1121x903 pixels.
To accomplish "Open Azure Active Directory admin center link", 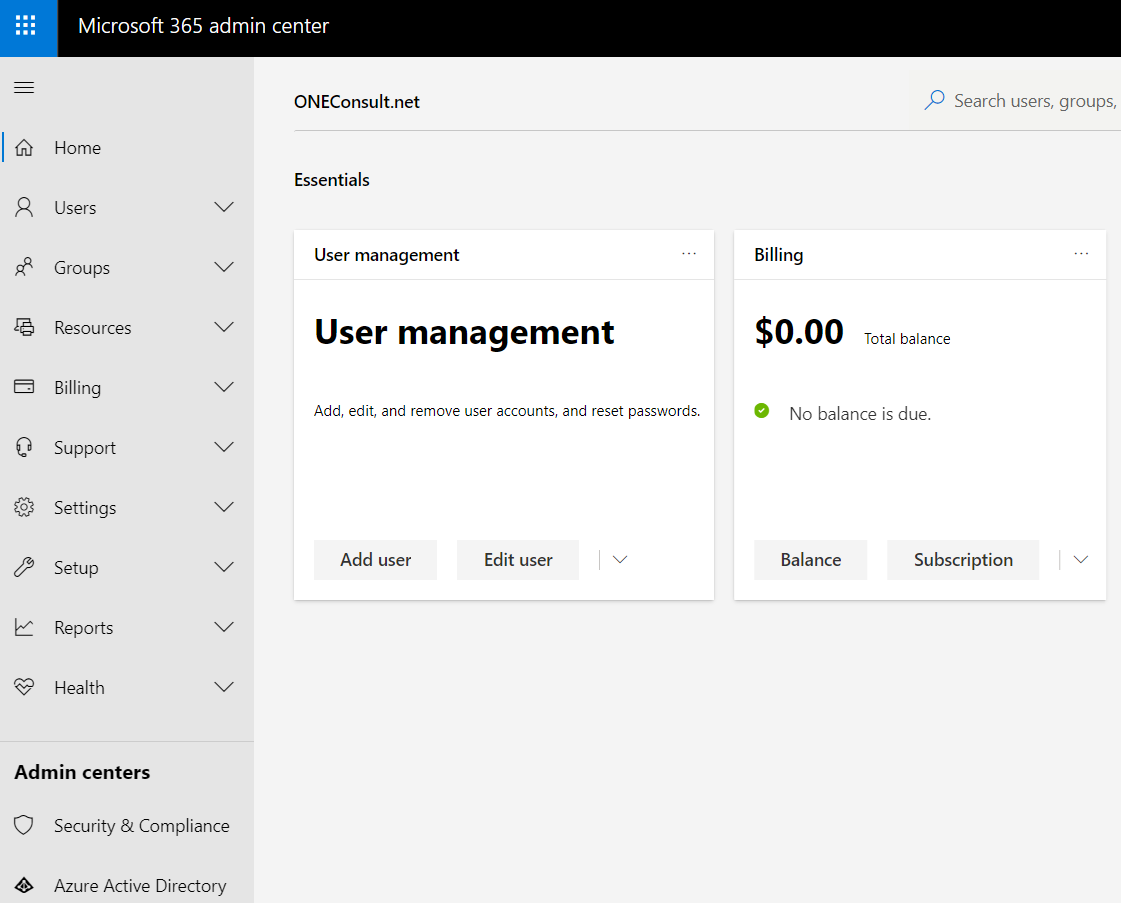I will pyautogui.click(x=127, y=885).
